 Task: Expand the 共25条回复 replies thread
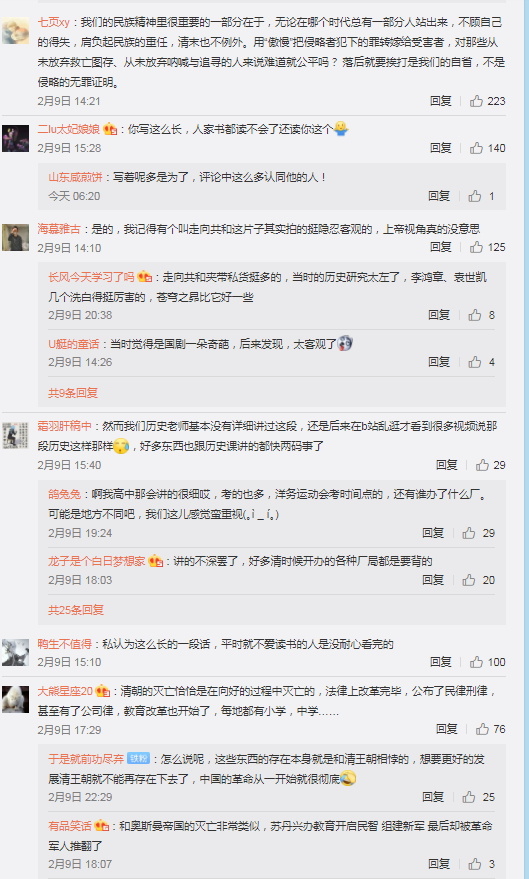(x=76, y=610)
